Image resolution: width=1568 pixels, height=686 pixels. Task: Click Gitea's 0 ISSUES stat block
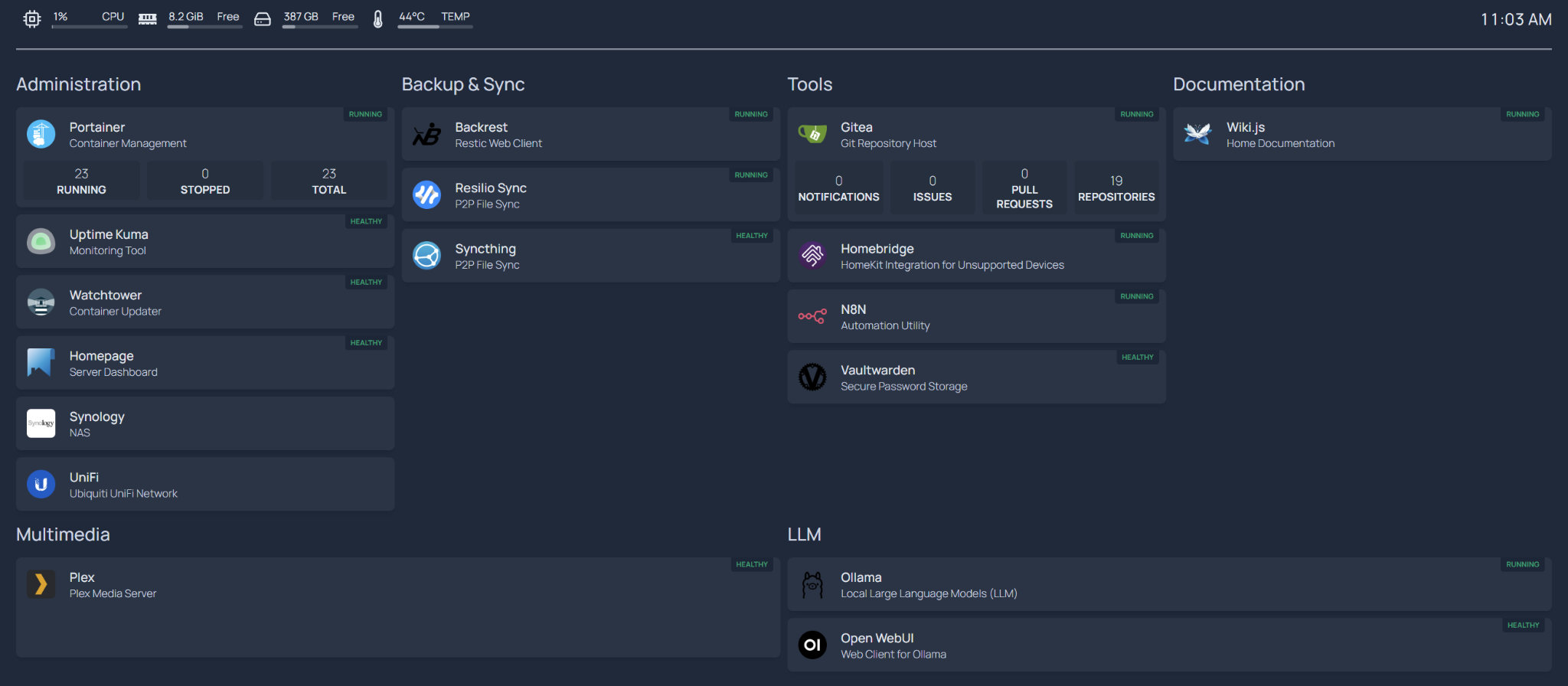933,188
